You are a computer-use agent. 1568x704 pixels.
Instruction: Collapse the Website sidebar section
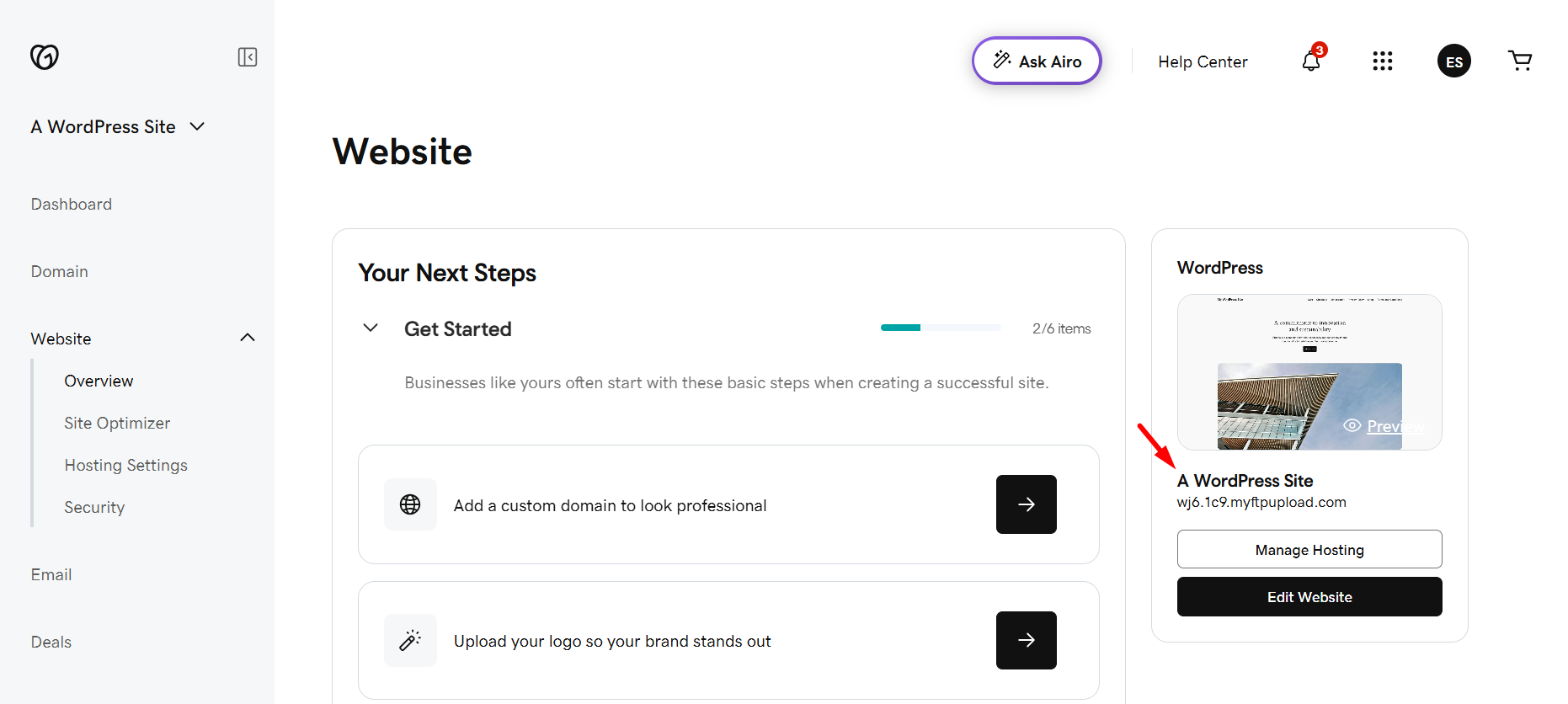click(x=247, y=338)
